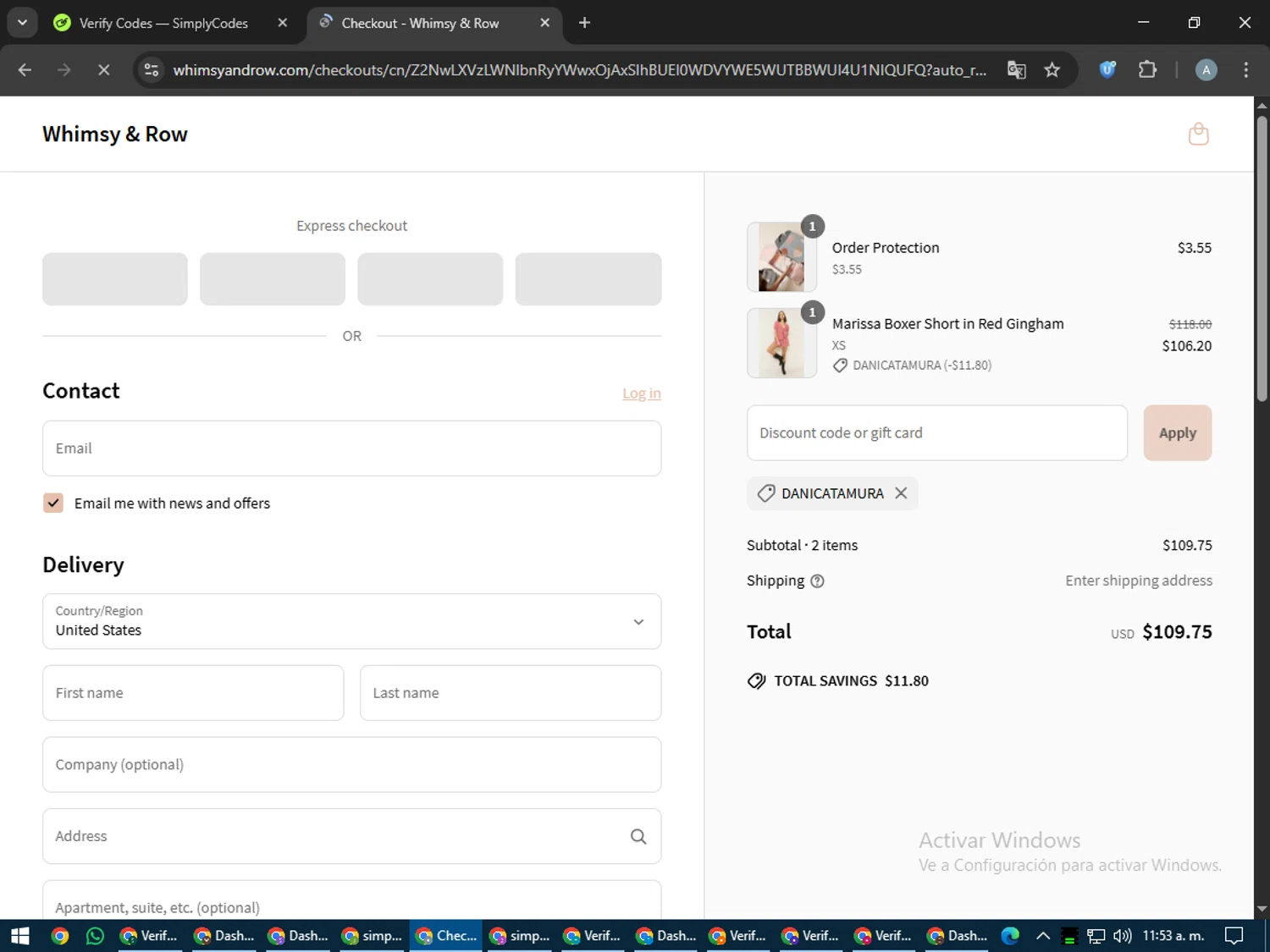Click the browser address bar URL
The width and height of the screenshot is (1270, 952).
[579, 70]
